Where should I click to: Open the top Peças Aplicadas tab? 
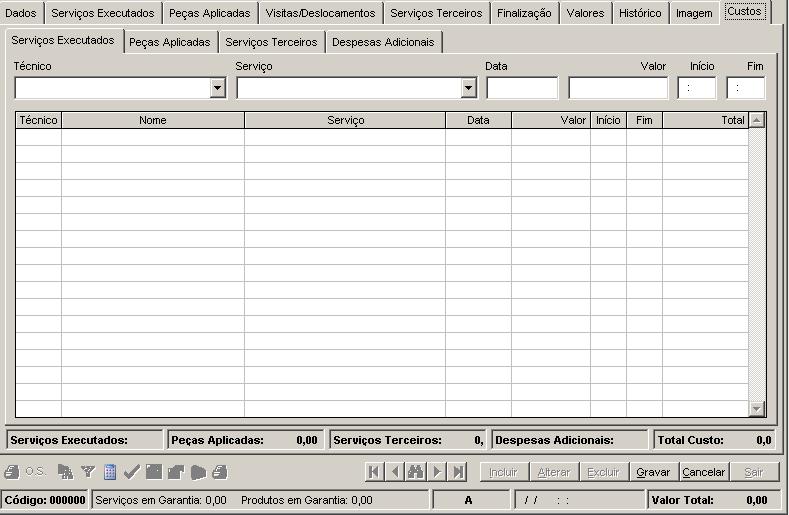coord(209,13)
